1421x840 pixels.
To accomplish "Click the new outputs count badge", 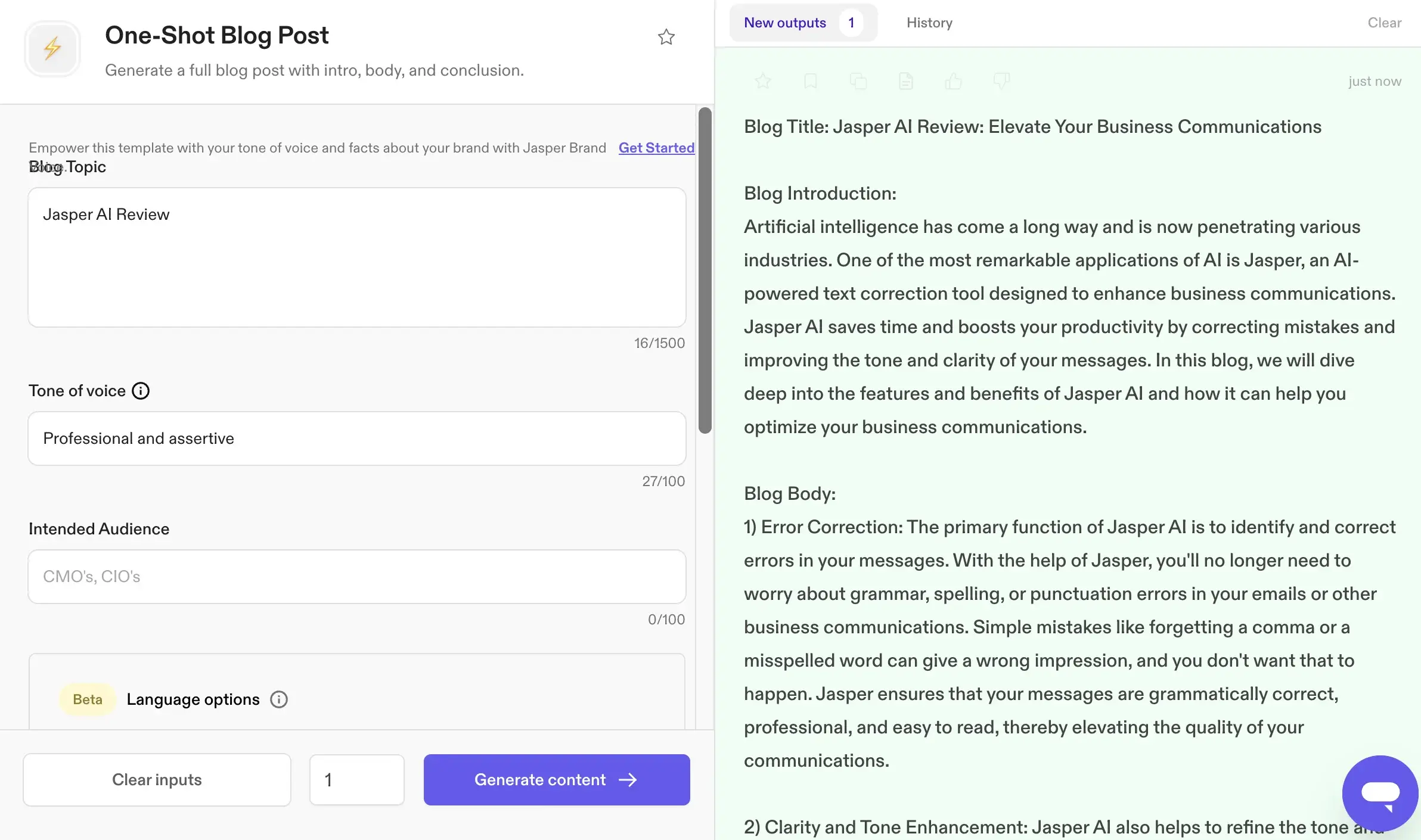I will pos(851,23).
